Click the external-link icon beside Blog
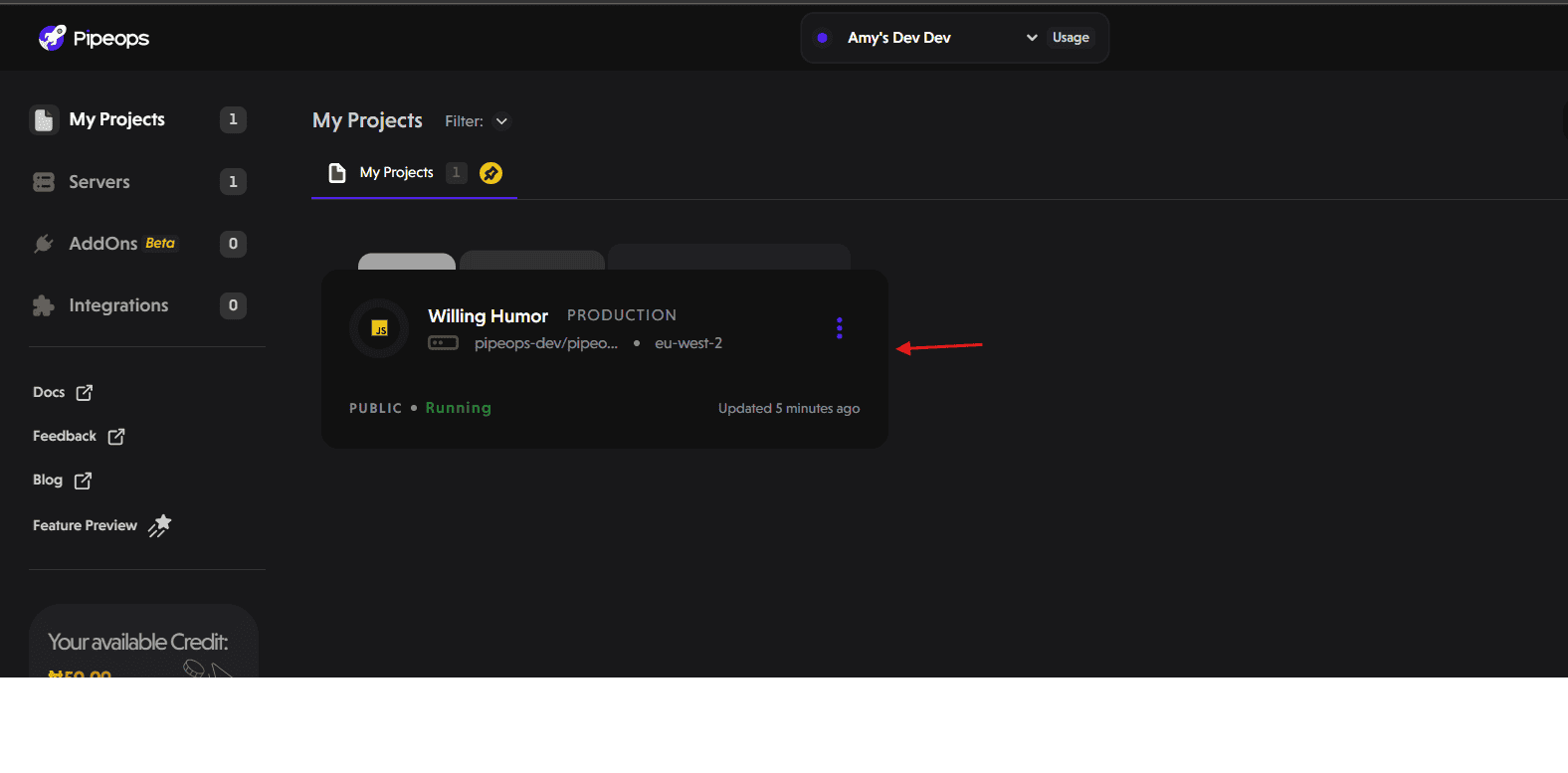Viewport: 1568px width, 773px height. tap(84, 481)
